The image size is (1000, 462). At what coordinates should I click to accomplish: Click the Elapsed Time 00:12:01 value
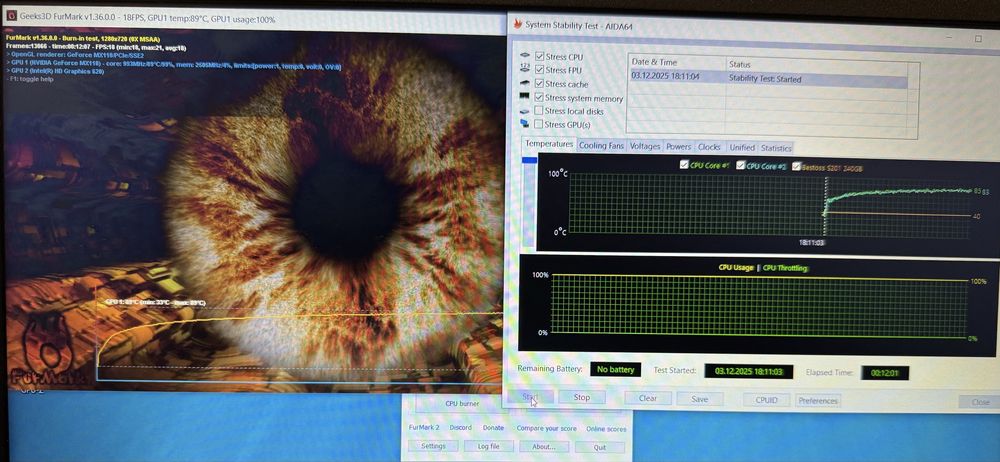(x=885, y=373)
